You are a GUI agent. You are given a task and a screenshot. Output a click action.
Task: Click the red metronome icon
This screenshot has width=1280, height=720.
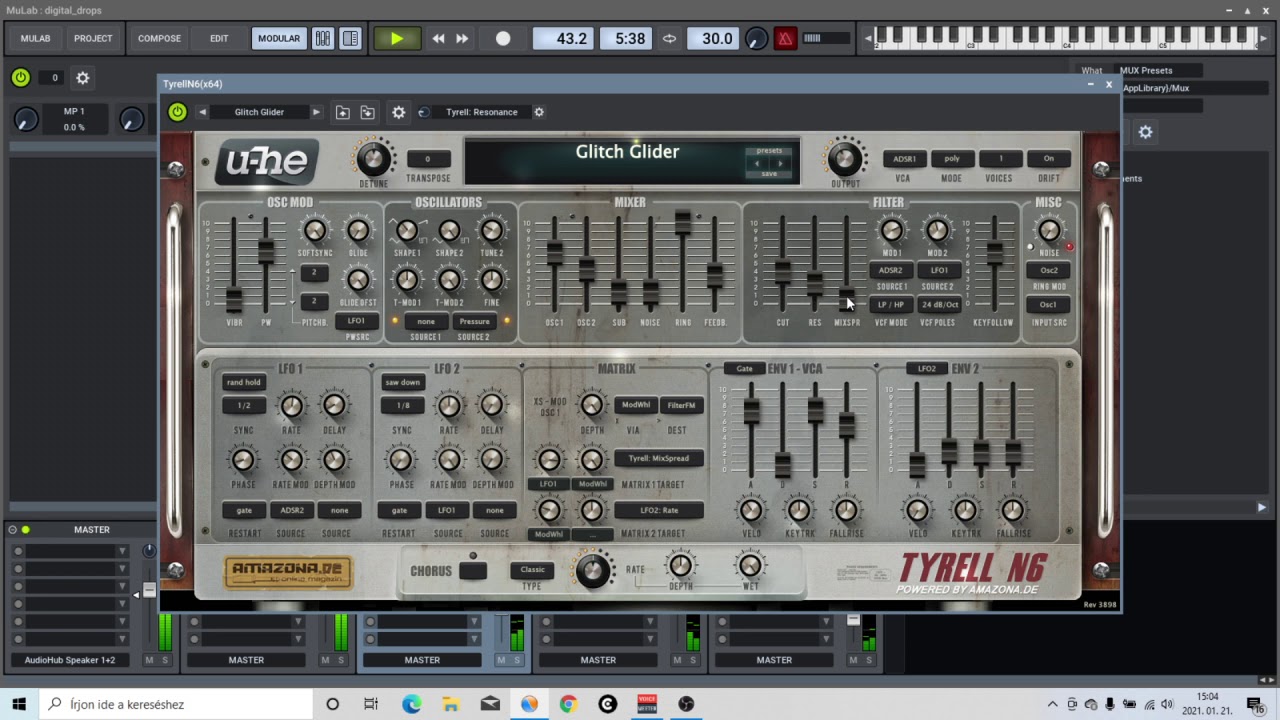[x=785, y=39]
